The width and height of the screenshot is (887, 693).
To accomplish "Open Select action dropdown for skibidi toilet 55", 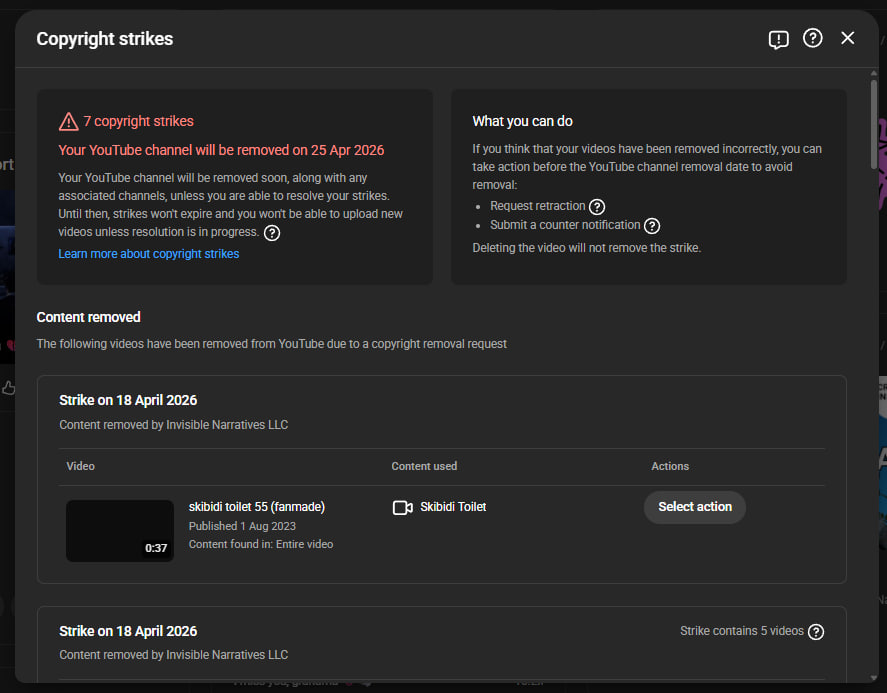I will [695, 507].
